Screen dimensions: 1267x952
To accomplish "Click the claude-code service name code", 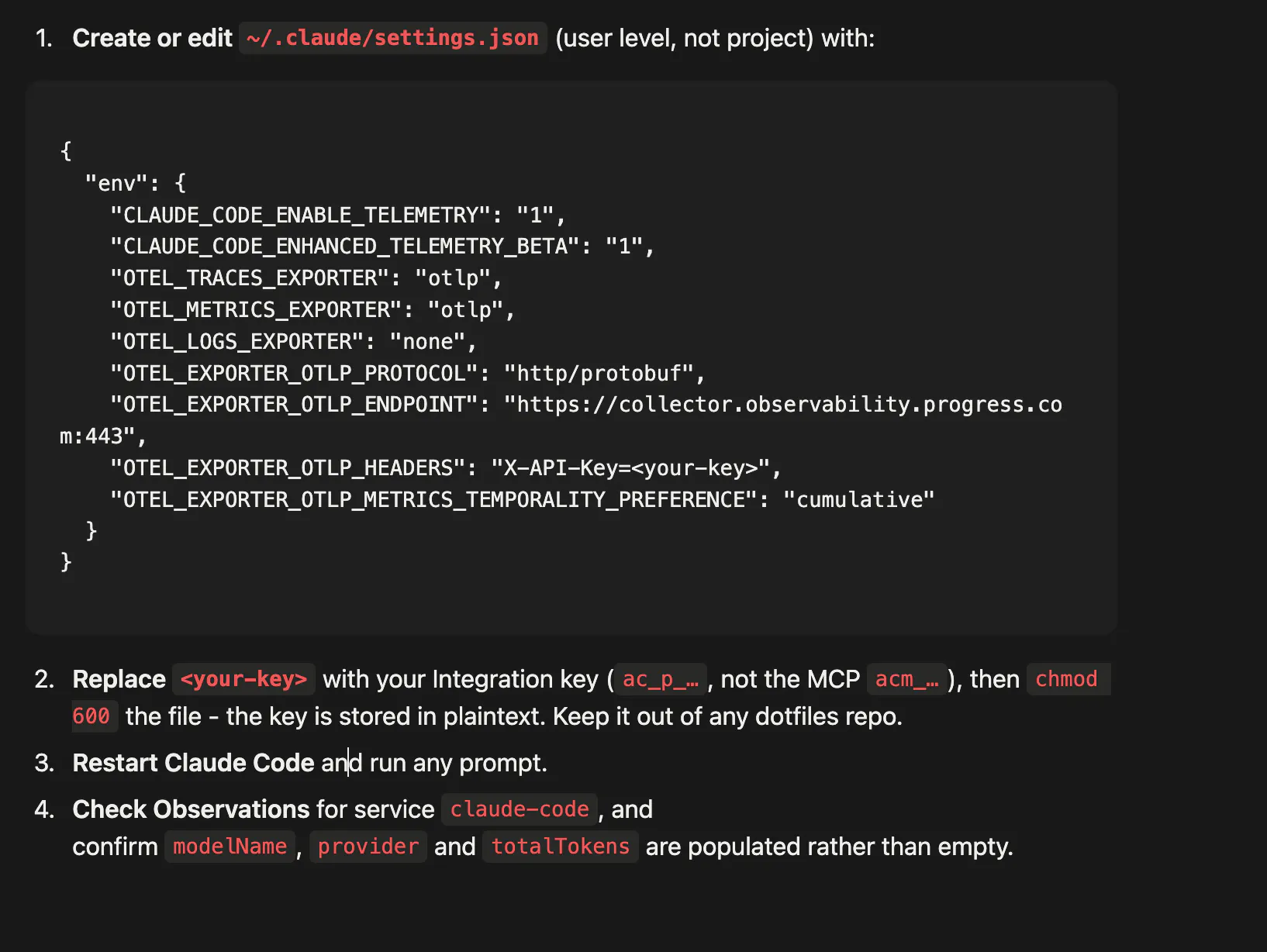I will pyautogui.click(x=520, y=809).
